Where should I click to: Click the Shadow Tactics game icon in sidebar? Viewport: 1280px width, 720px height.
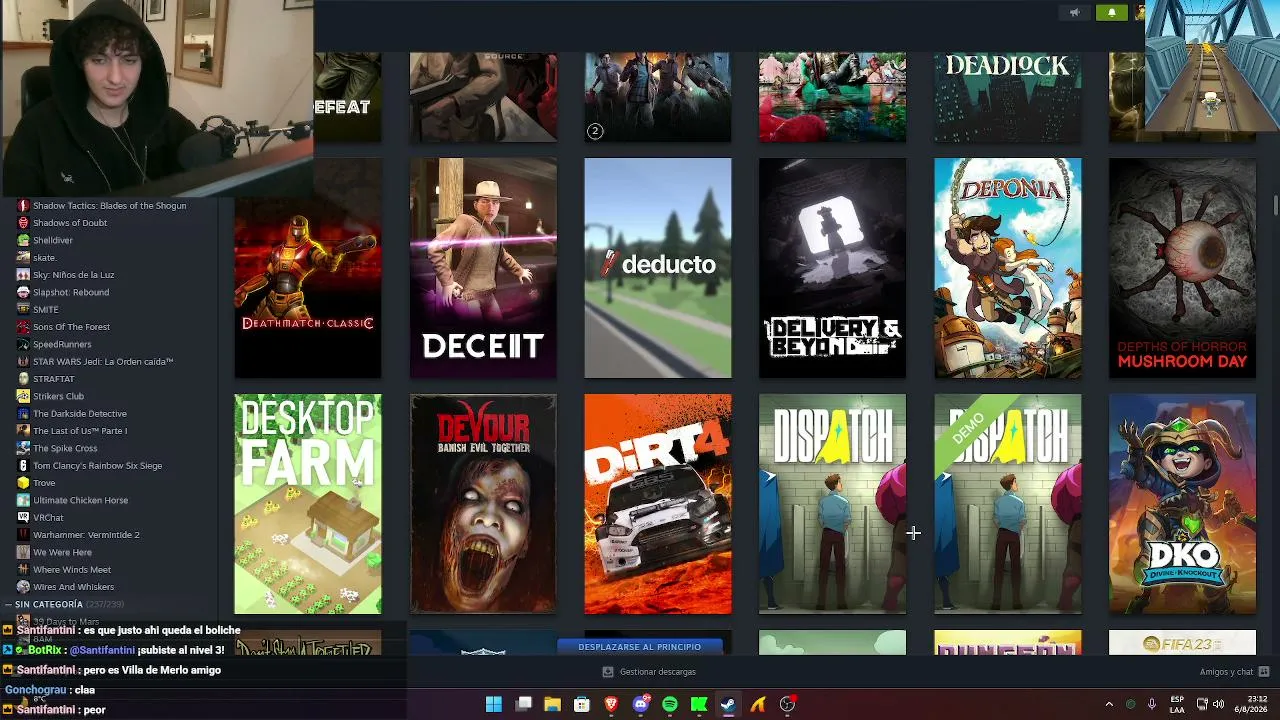point(23,206)
